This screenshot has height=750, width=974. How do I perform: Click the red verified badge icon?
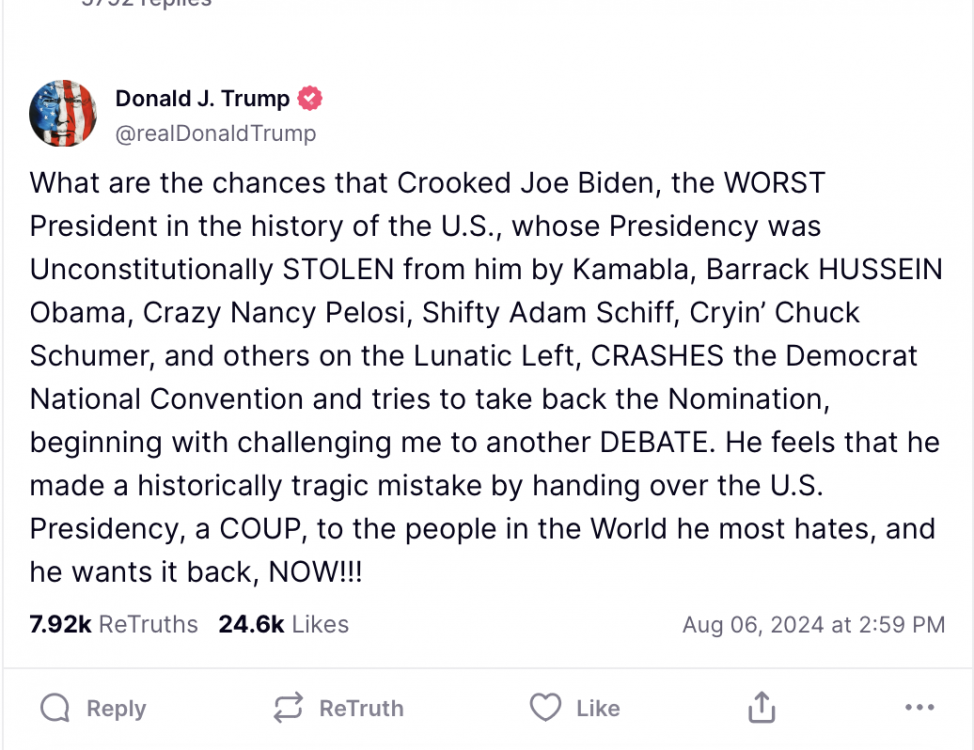click(x=311, y=99)
